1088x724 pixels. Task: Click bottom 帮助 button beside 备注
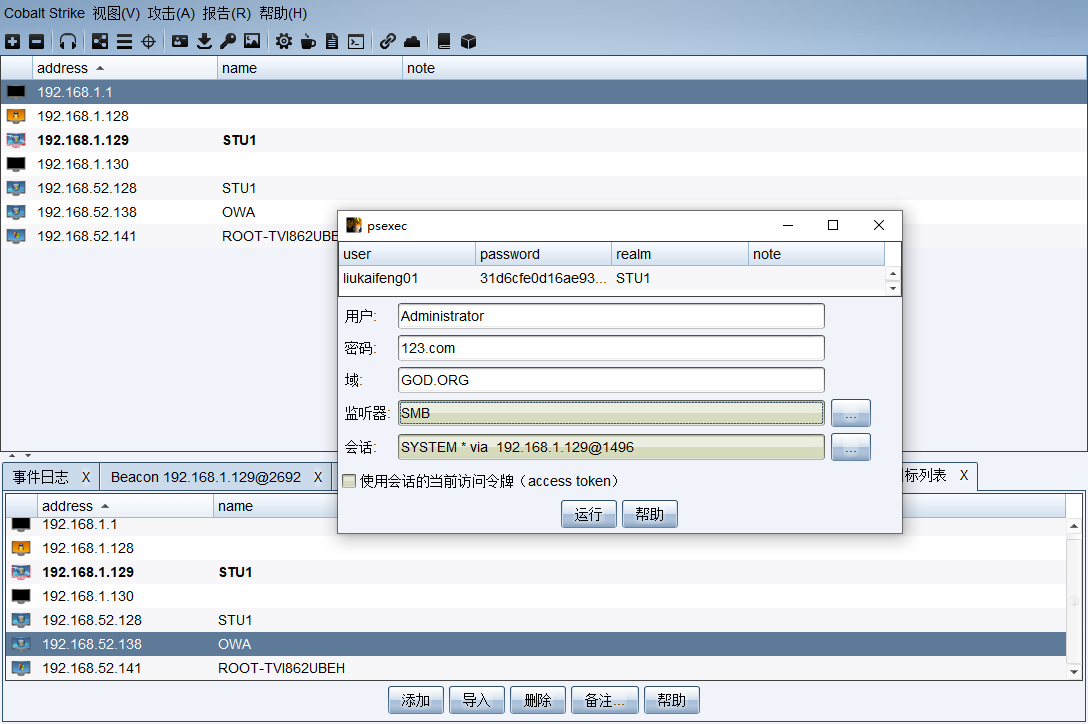pyautogui.click(x=672, y=700)
